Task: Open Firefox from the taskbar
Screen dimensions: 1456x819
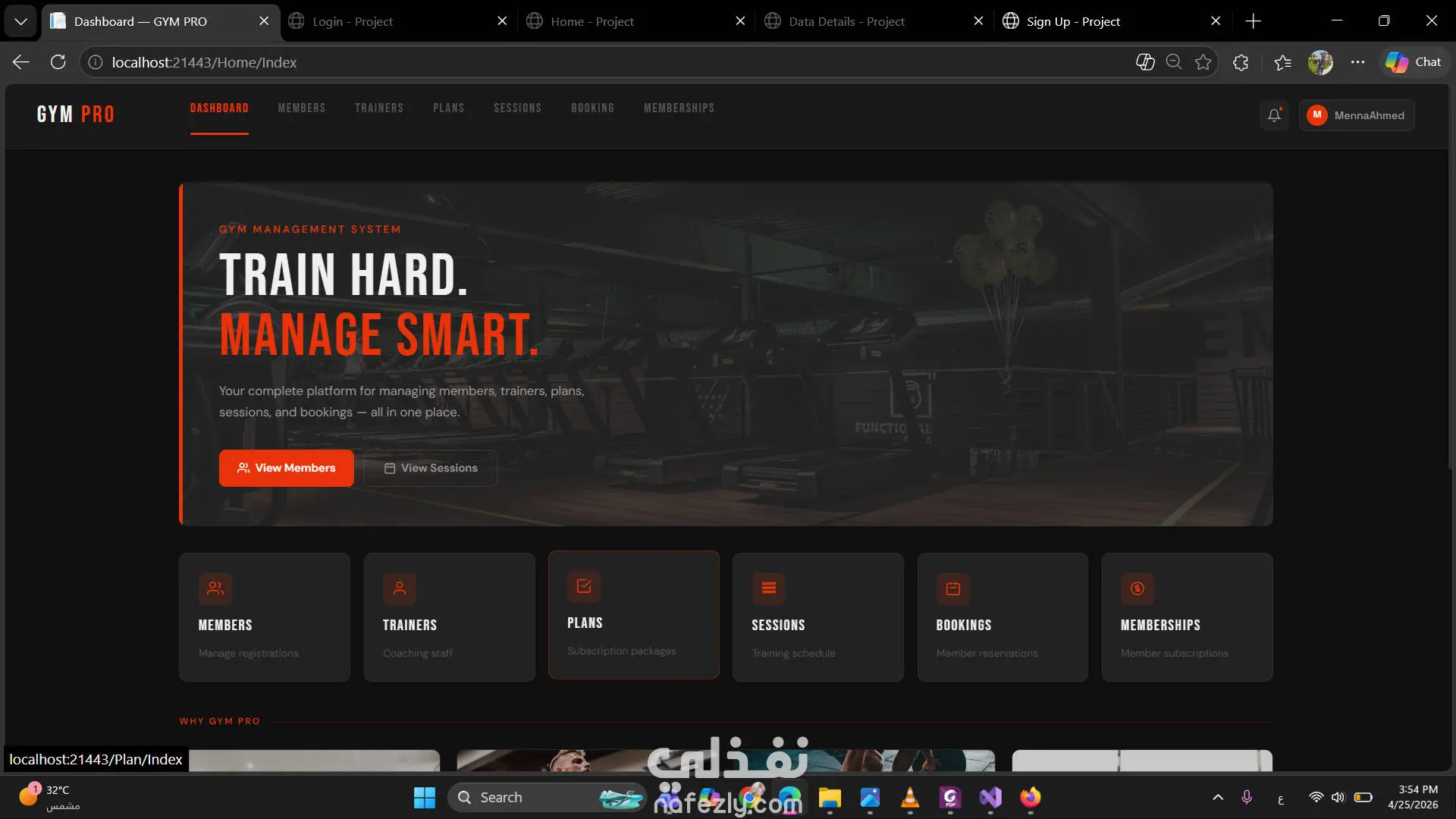Action: [1031, 798]
